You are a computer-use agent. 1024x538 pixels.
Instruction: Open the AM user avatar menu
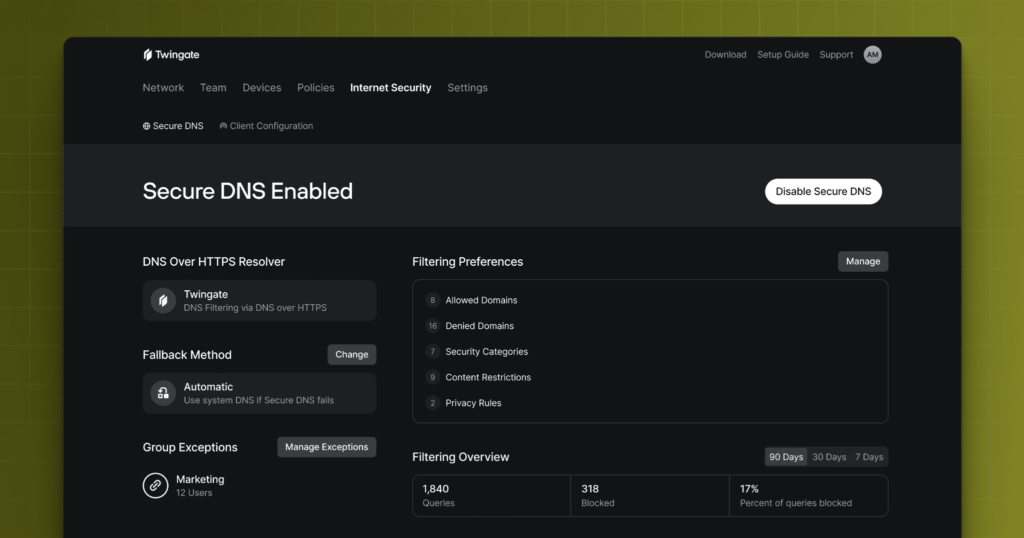872,55
